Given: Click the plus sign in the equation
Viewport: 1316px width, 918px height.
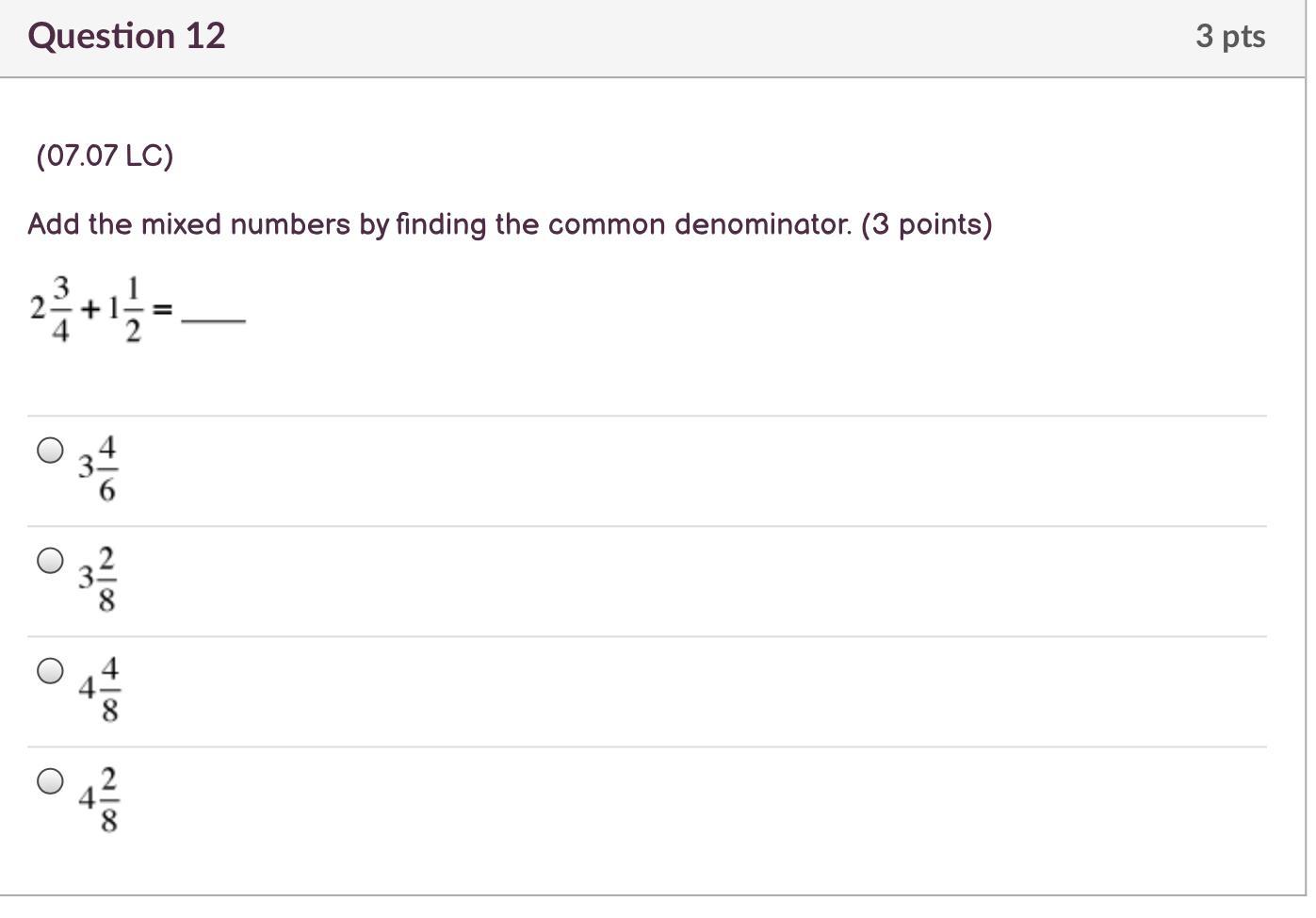Looking at the screenshot, I should pyautogui.click(x=91, y=308).
